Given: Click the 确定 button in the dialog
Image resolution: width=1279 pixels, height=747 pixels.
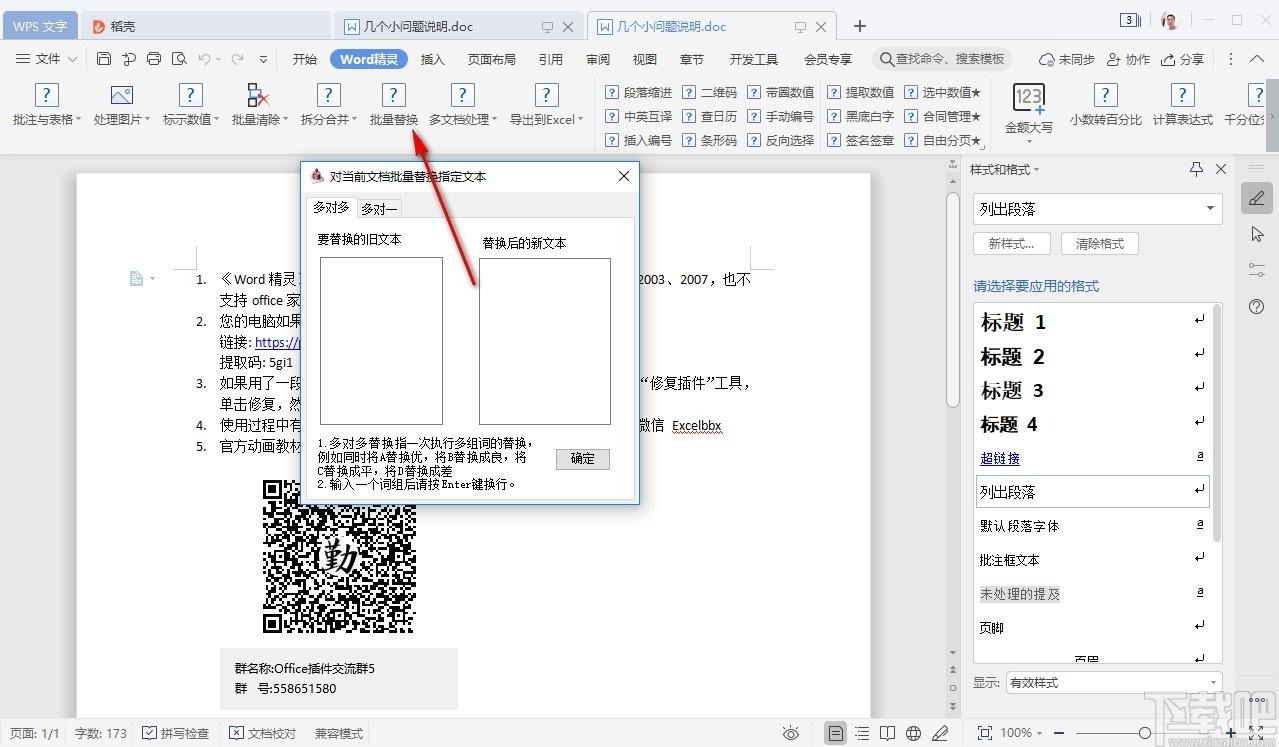Looking at the screenshot, I should 583,459.
